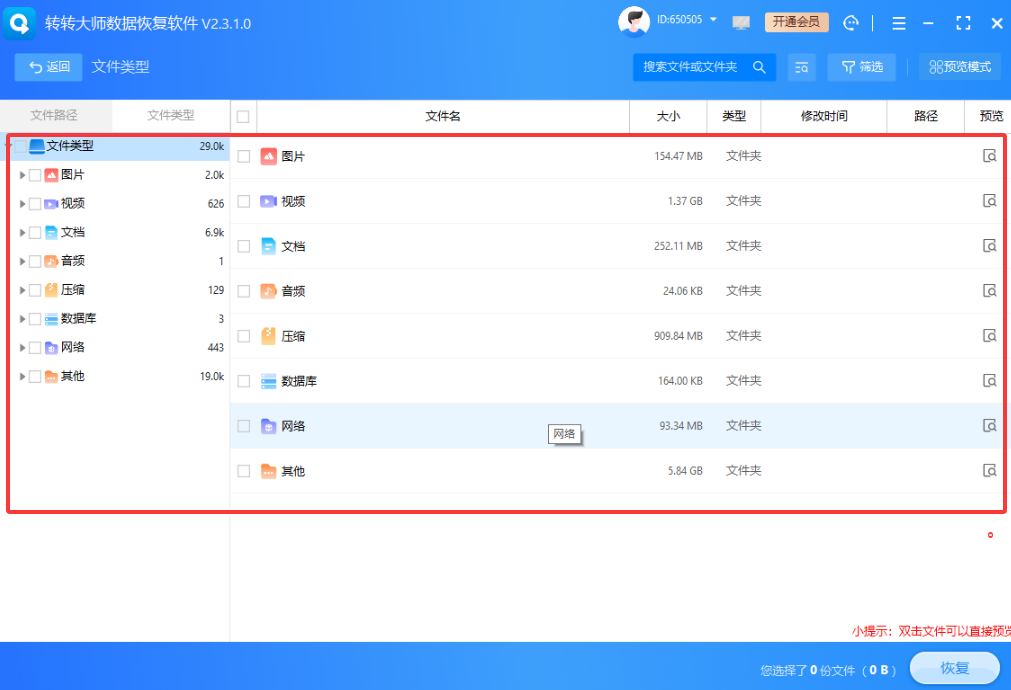Expand the 数据库 node in left tree

(22, 319)
